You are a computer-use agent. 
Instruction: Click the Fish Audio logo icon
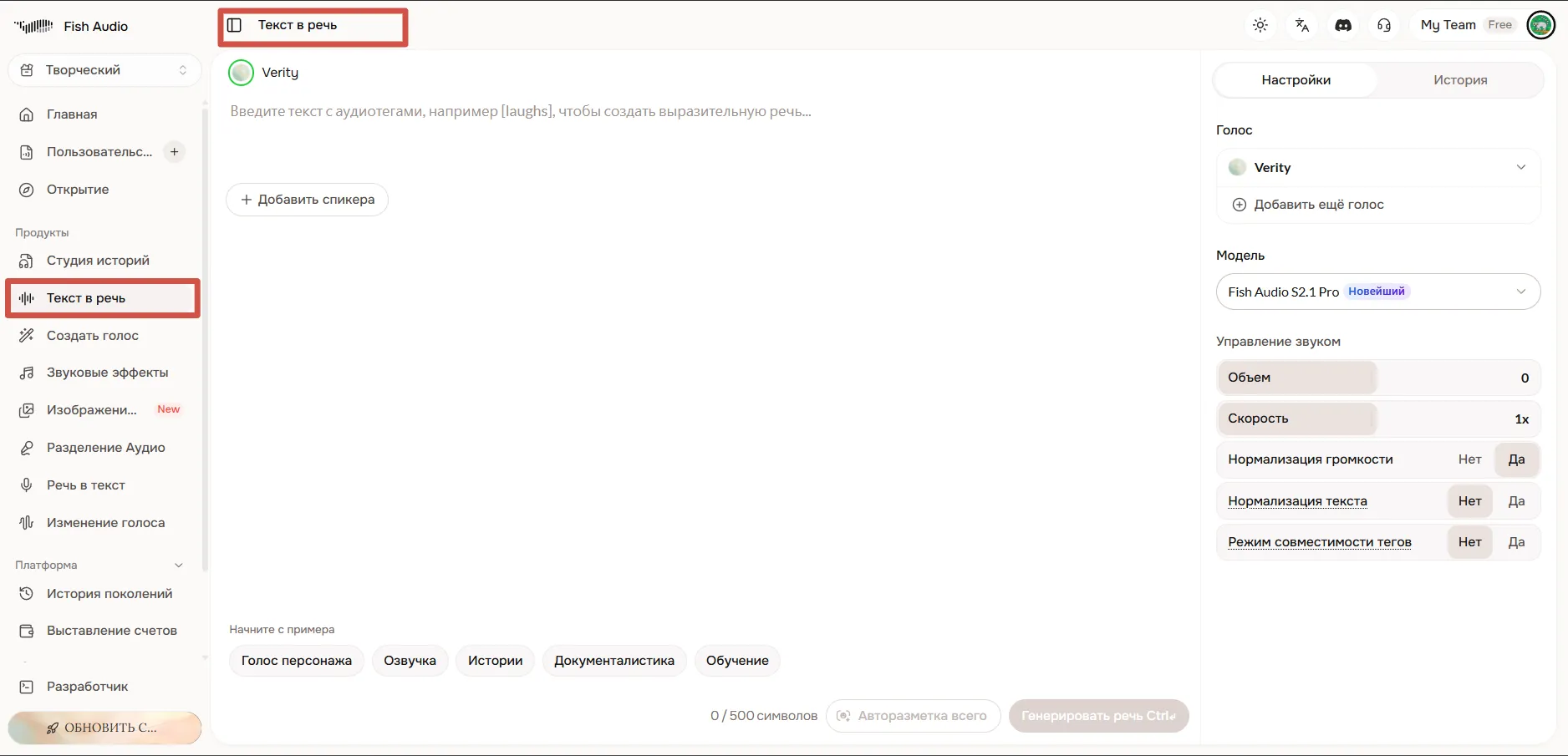(33, 26)
